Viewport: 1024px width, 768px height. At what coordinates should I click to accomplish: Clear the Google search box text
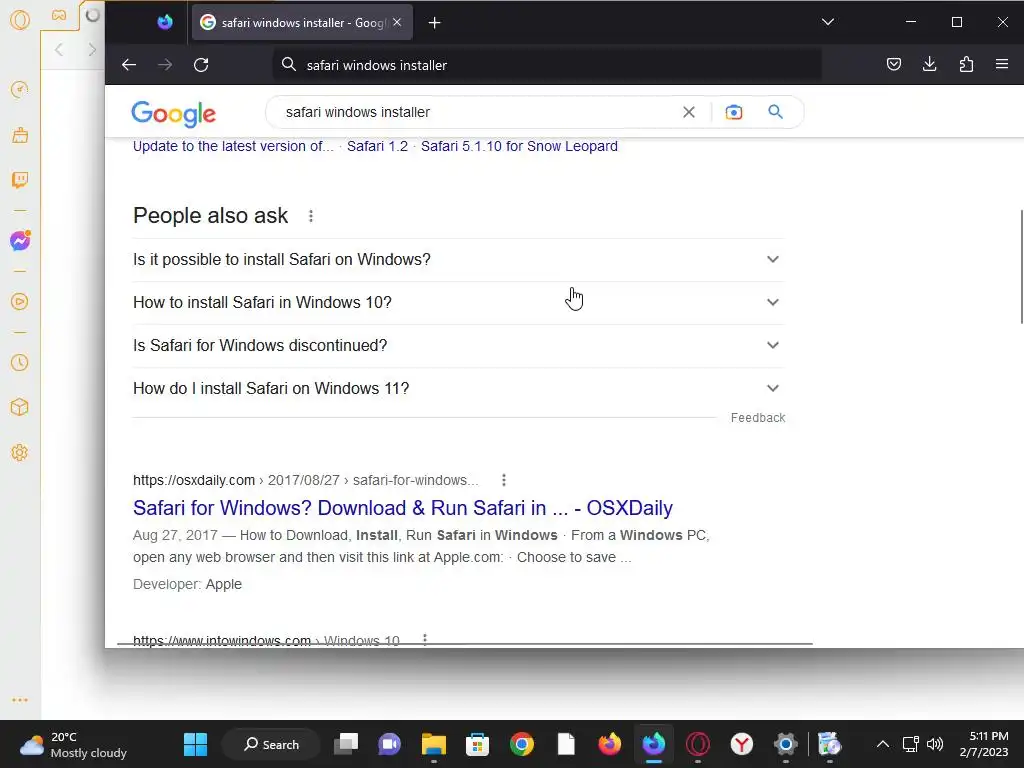coord(688,112)
